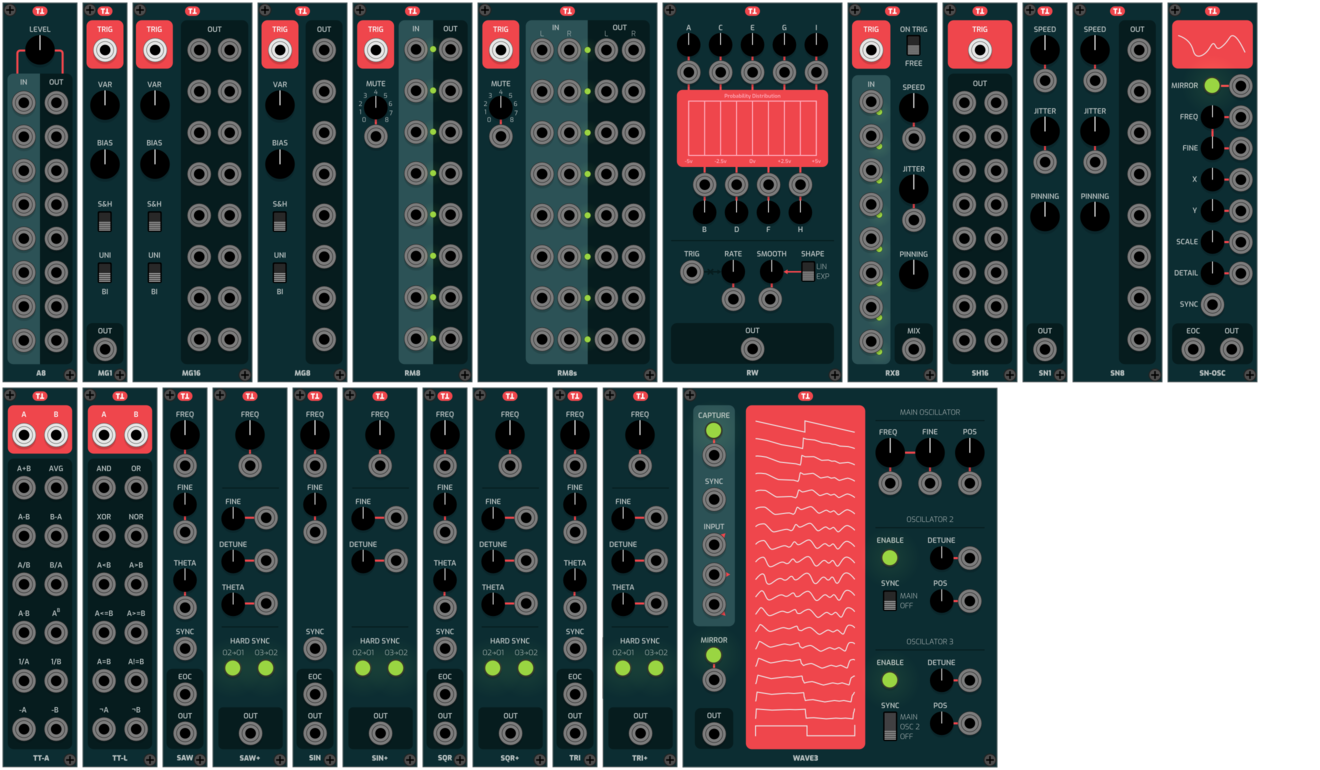Click the FREQ knob on the SAW module
The image size is (1320, 770).
185,434
